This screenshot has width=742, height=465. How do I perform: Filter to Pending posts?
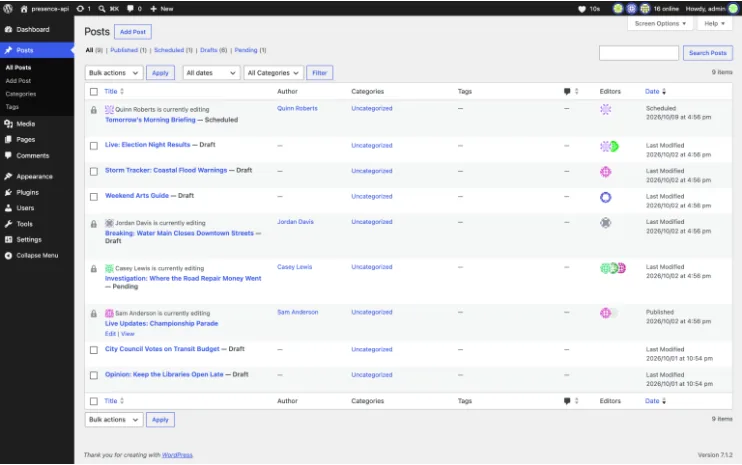click(250, 50)
